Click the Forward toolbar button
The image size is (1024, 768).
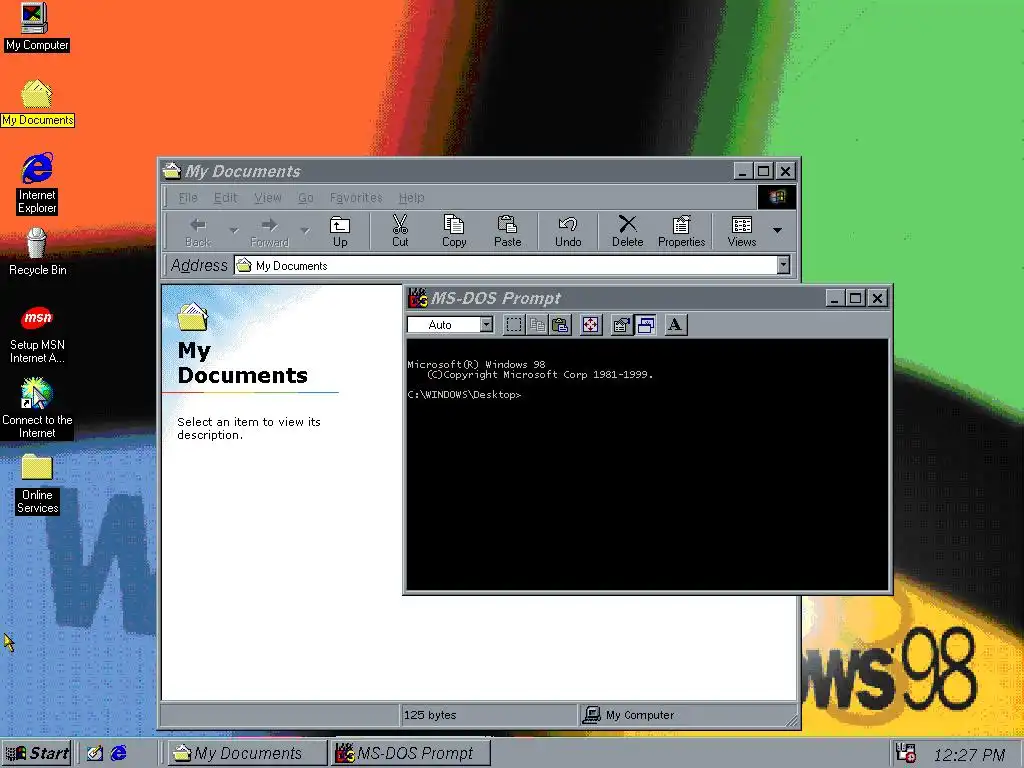click(270, 232)
